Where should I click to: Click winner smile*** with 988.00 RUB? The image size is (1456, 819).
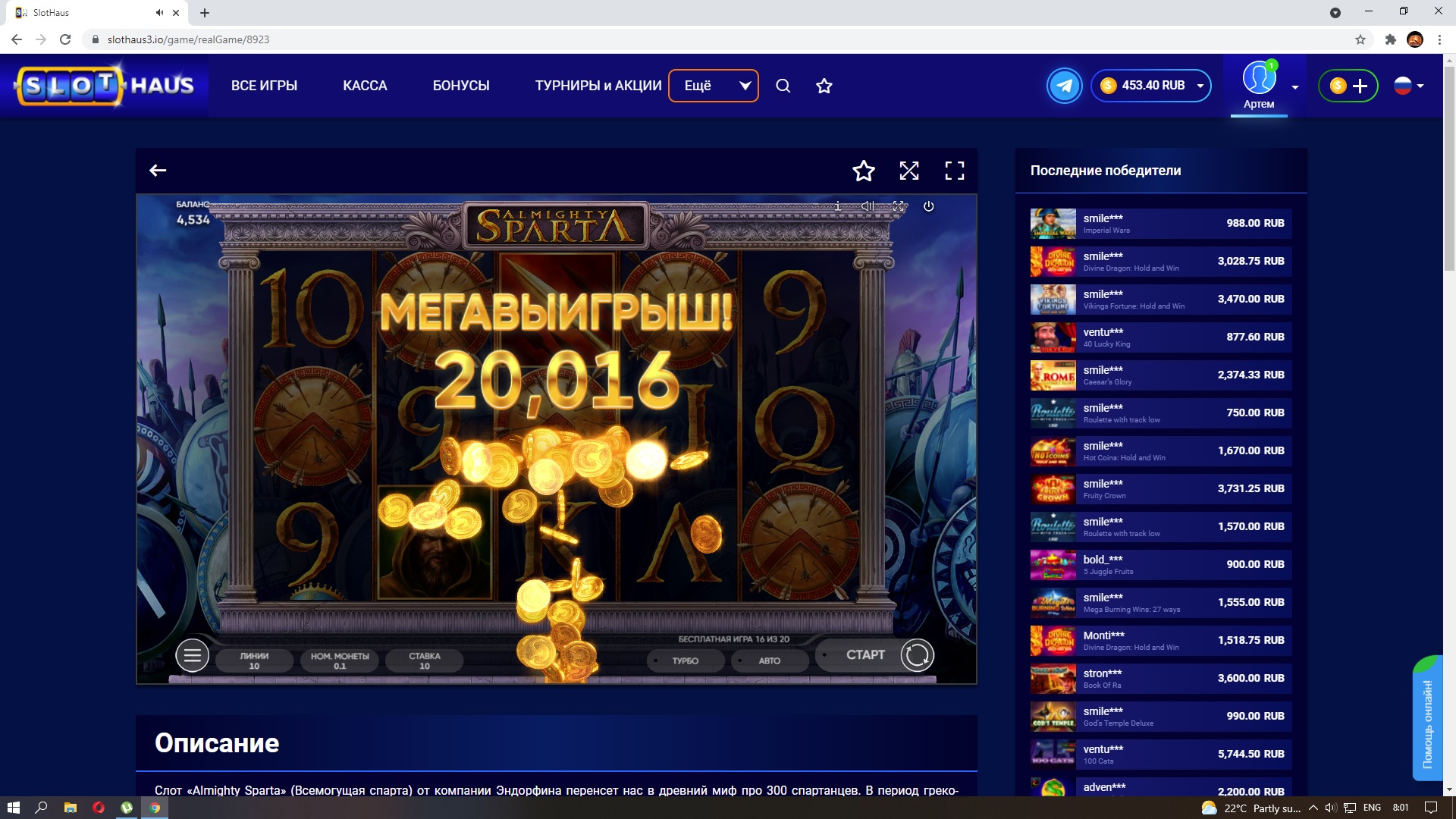[1160, 223]
